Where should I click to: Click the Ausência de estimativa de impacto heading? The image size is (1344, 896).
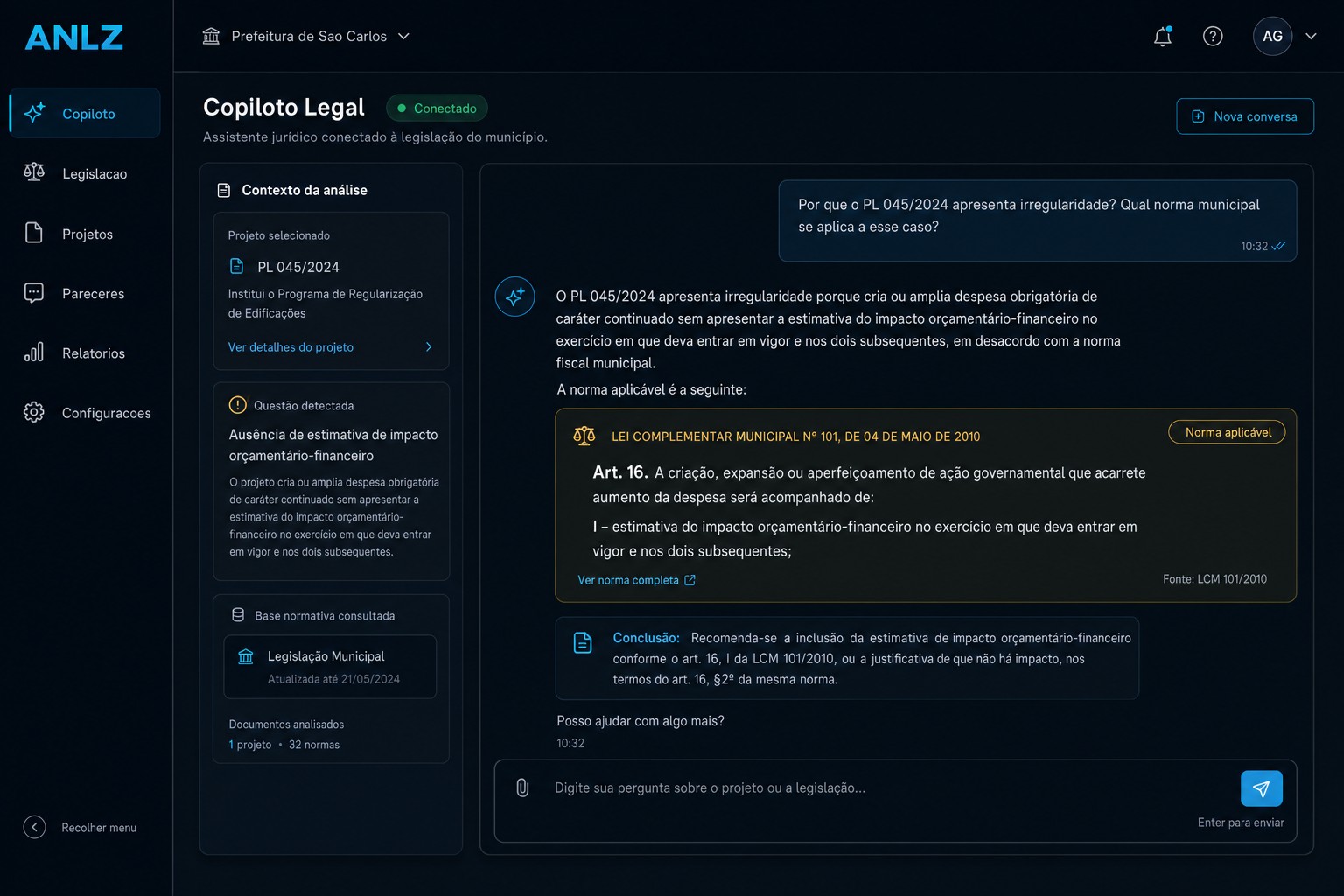[x=333, y=445]
